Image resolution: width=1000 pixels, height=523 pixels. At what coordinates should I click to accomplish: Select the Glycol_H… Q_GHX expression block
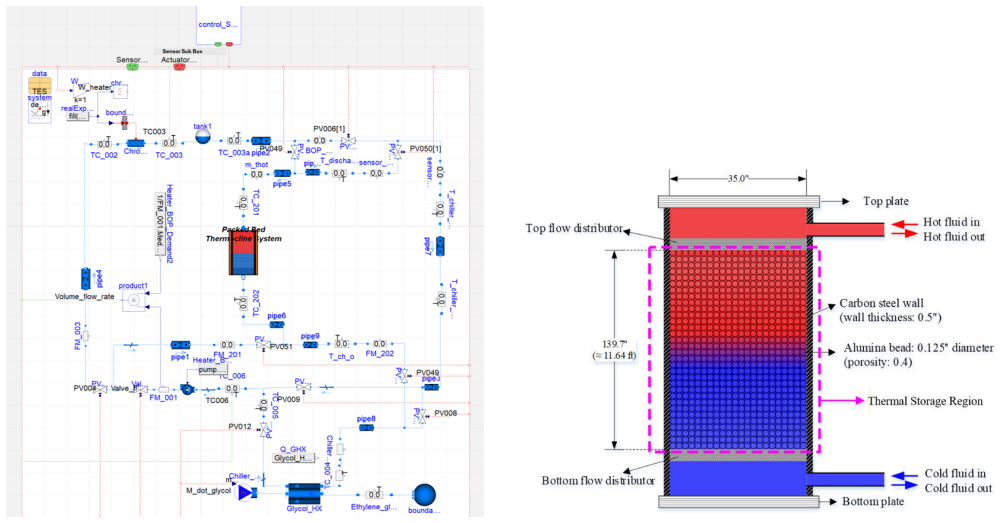pos(293,458)
